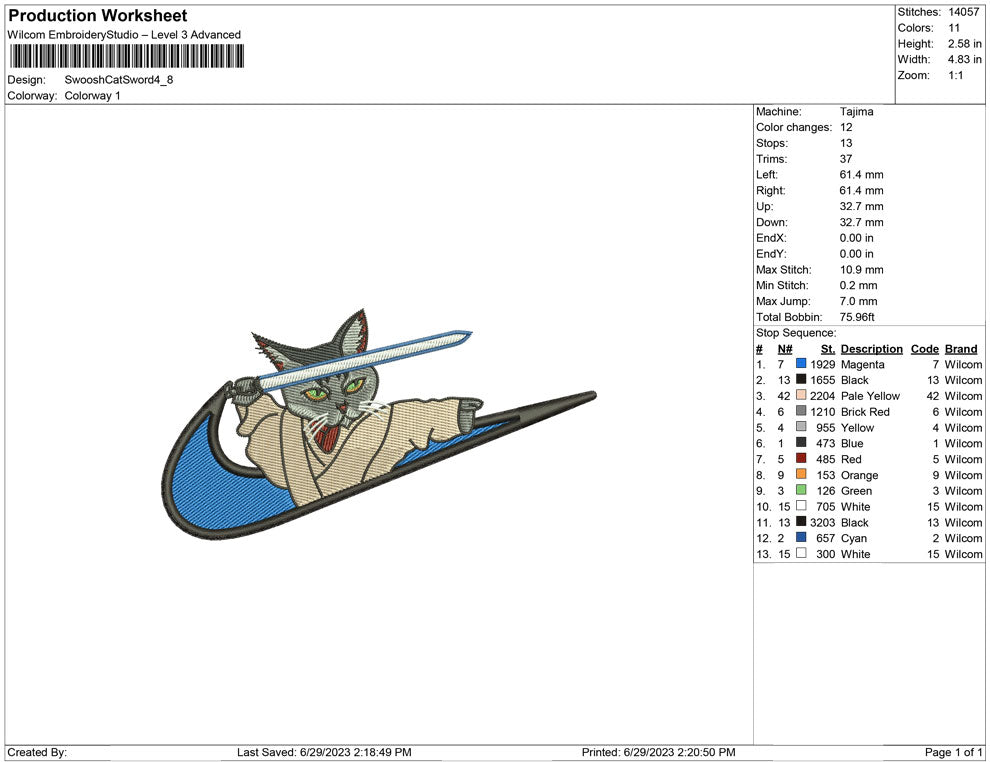Select the 'Colorway 1' value
Screen dimensions: 990x762
click(92, 96)
